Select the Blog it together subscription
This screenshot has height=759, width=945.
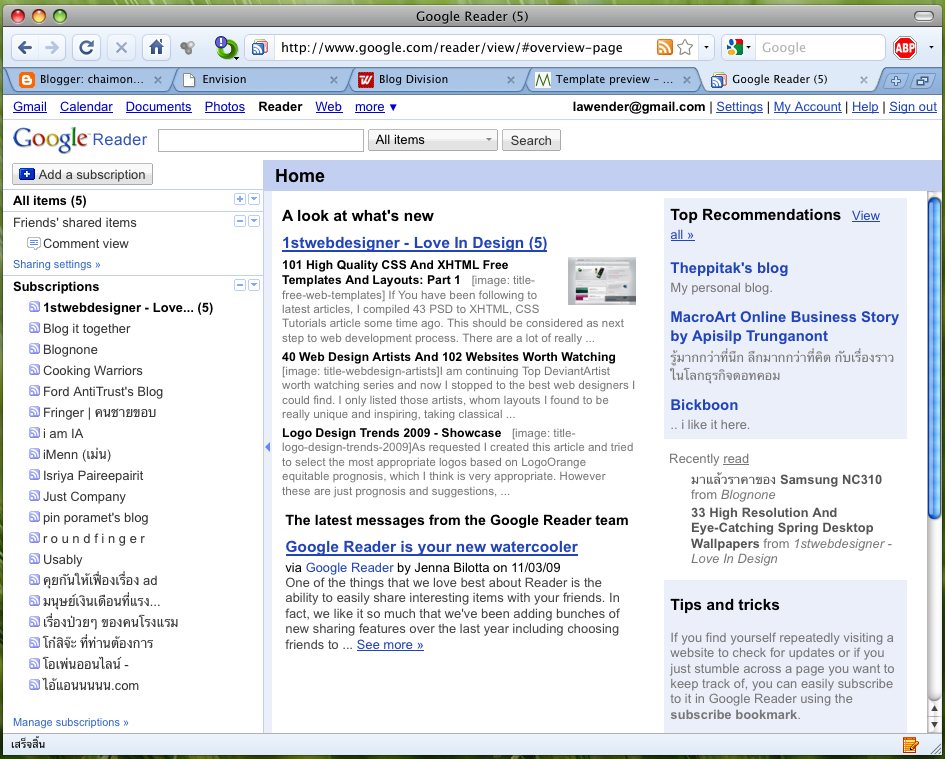tap(86, 328)
